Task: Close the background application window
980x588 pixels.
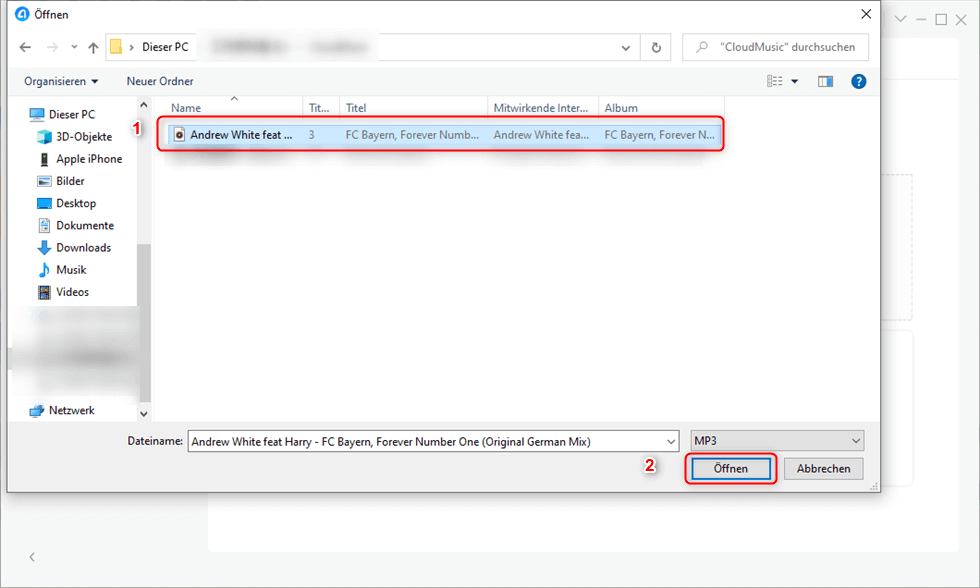Action: tap(961, 19)
